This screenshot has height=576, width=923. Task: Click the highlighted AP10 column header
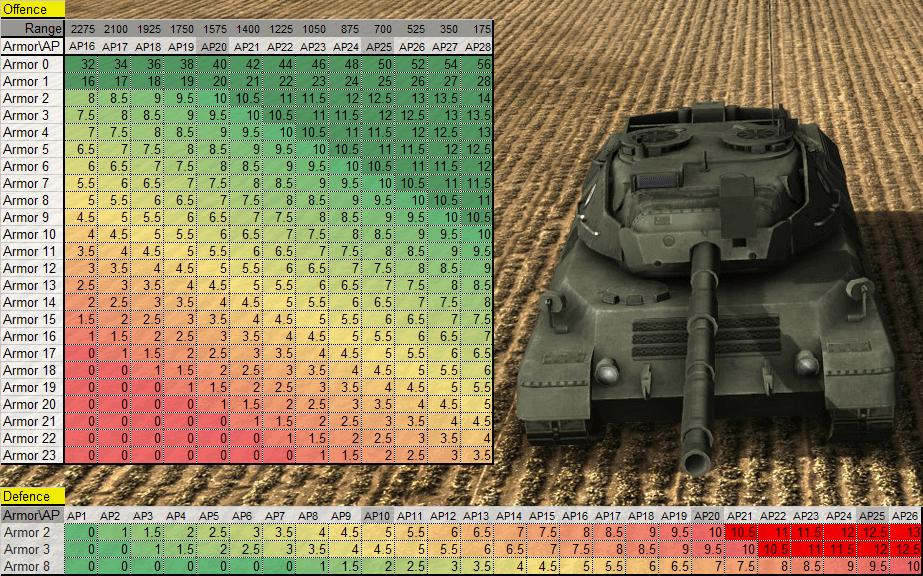(x=377, y=516)
